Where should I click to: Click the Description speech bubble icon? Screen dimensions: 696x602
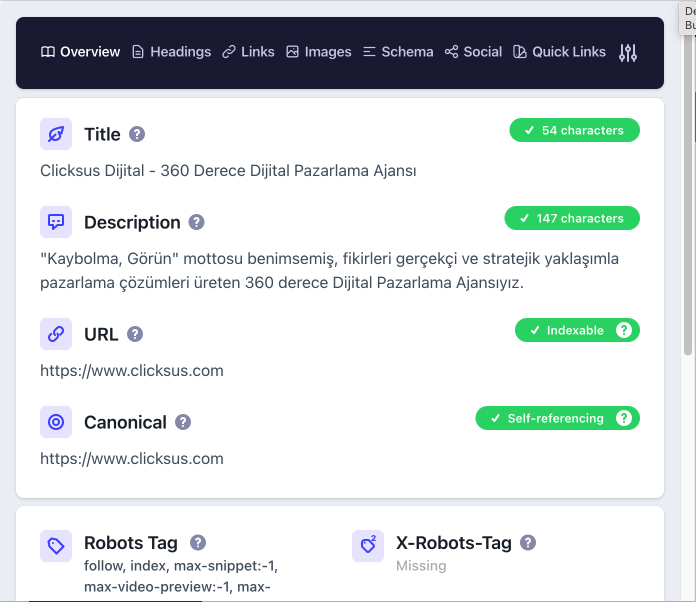(56, 222)
